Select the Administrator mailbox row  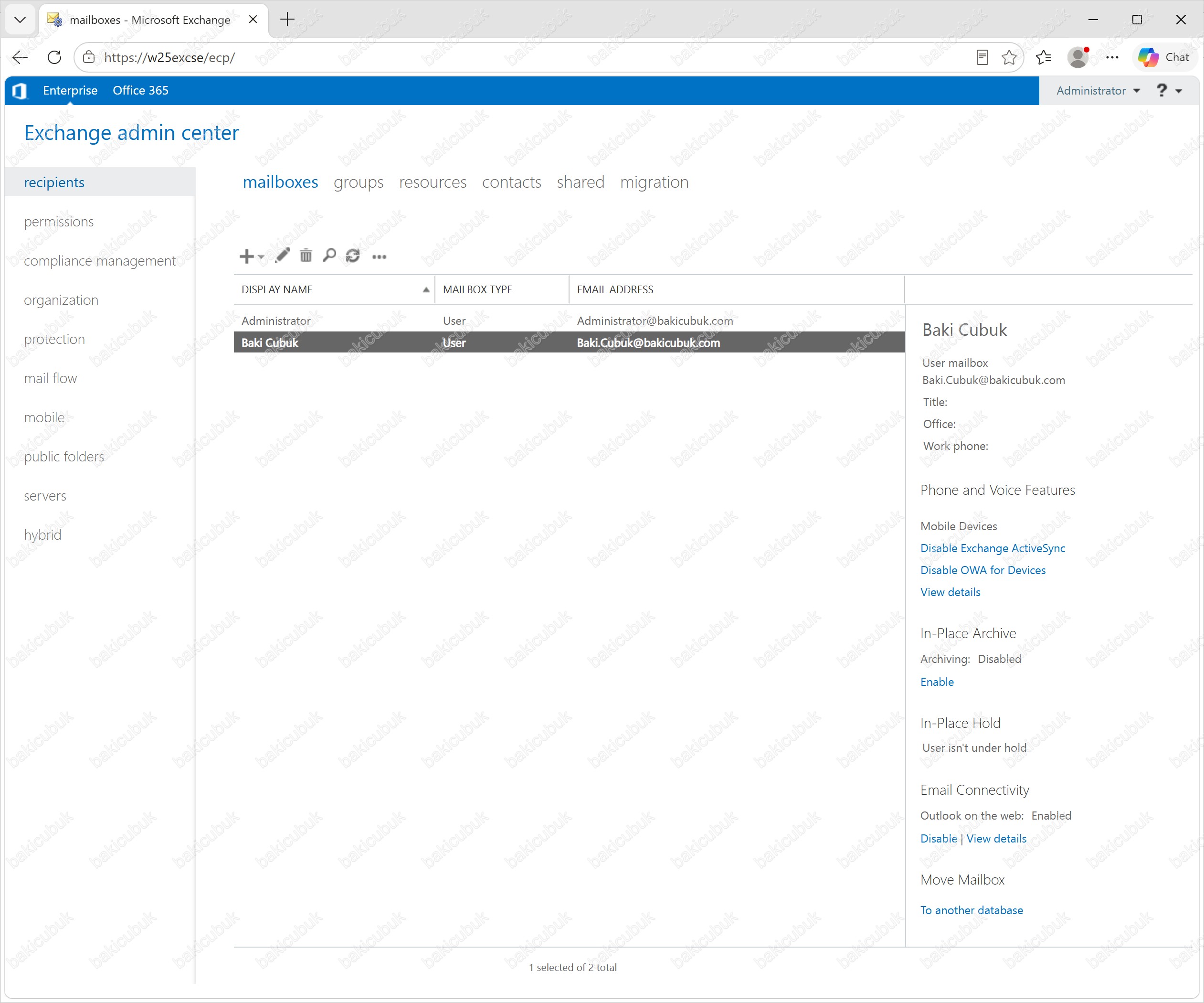pos(570,320)
